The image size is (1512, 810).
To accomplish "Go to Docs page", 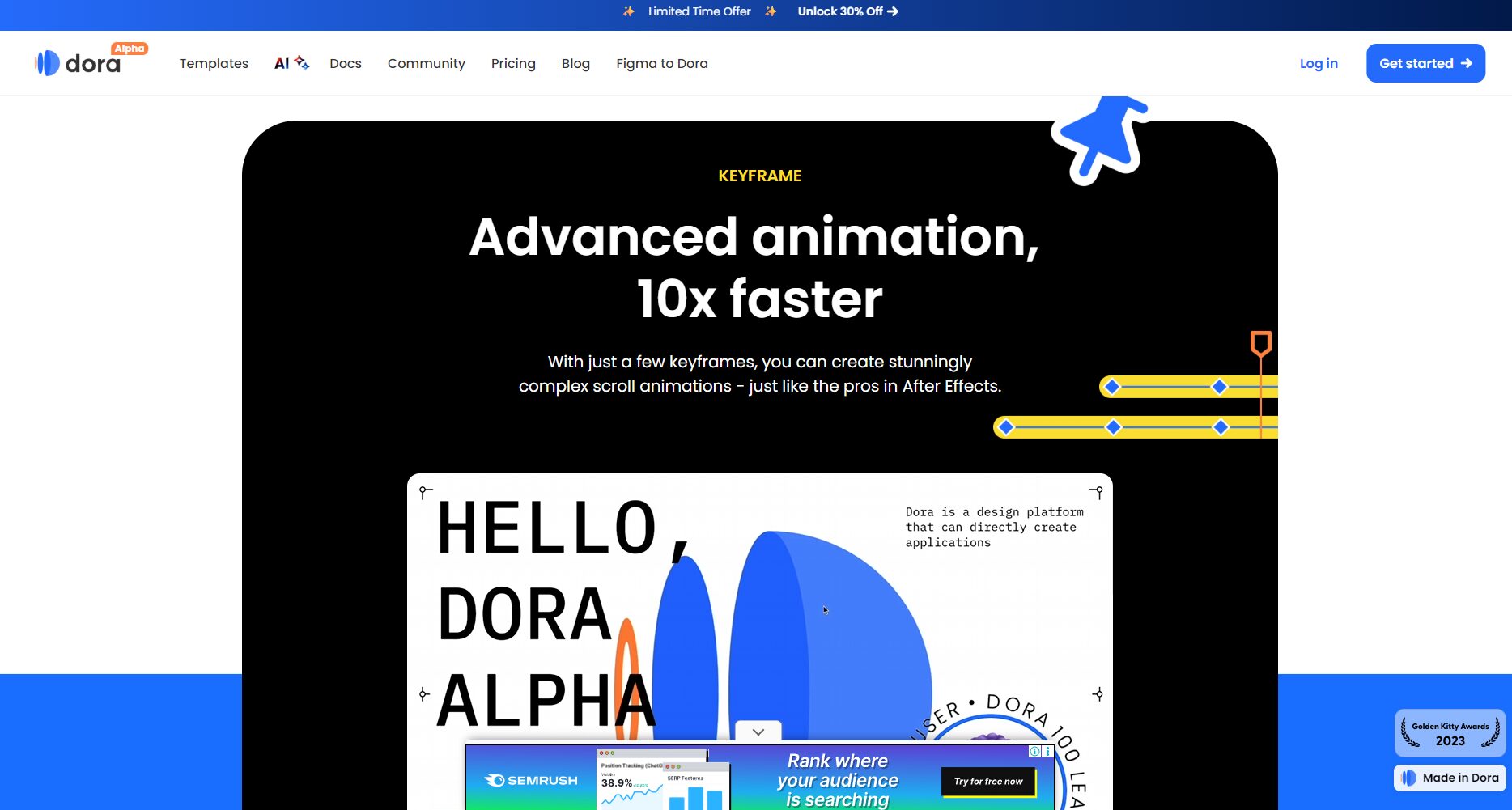I will 346,63.
